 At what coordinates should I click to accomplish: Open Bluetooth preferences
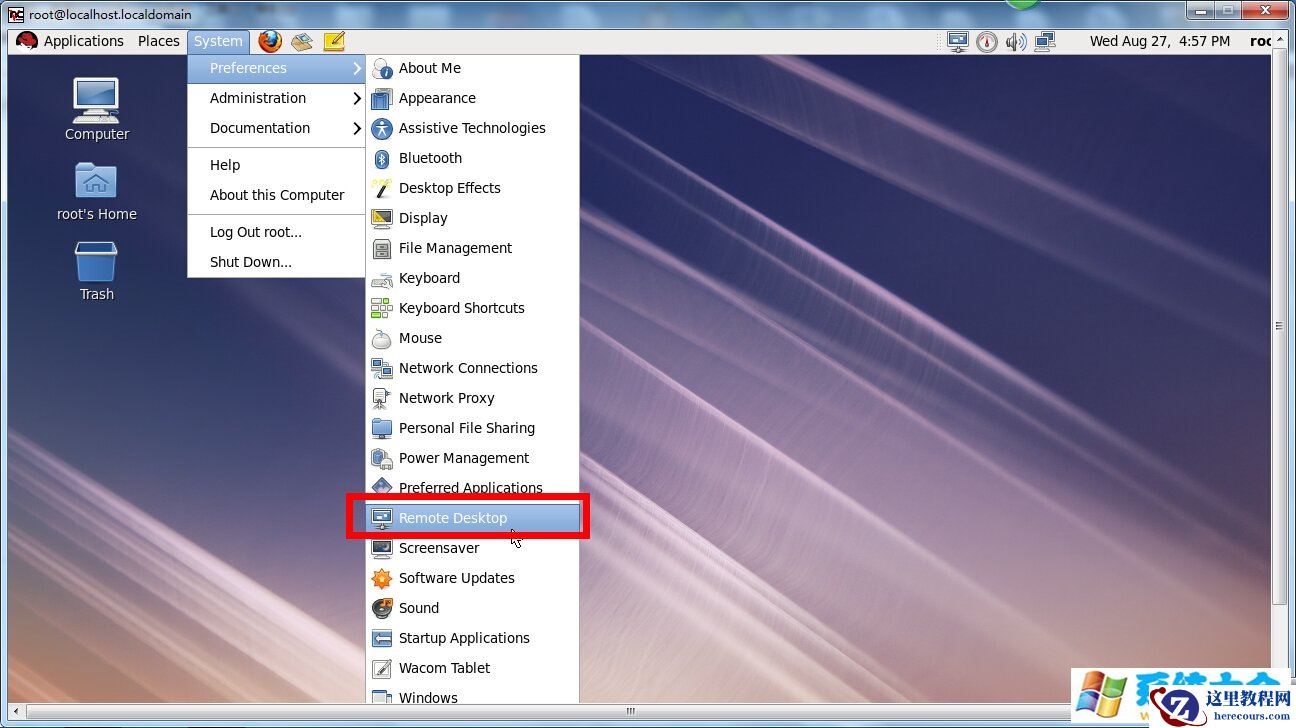coord(473,158)
